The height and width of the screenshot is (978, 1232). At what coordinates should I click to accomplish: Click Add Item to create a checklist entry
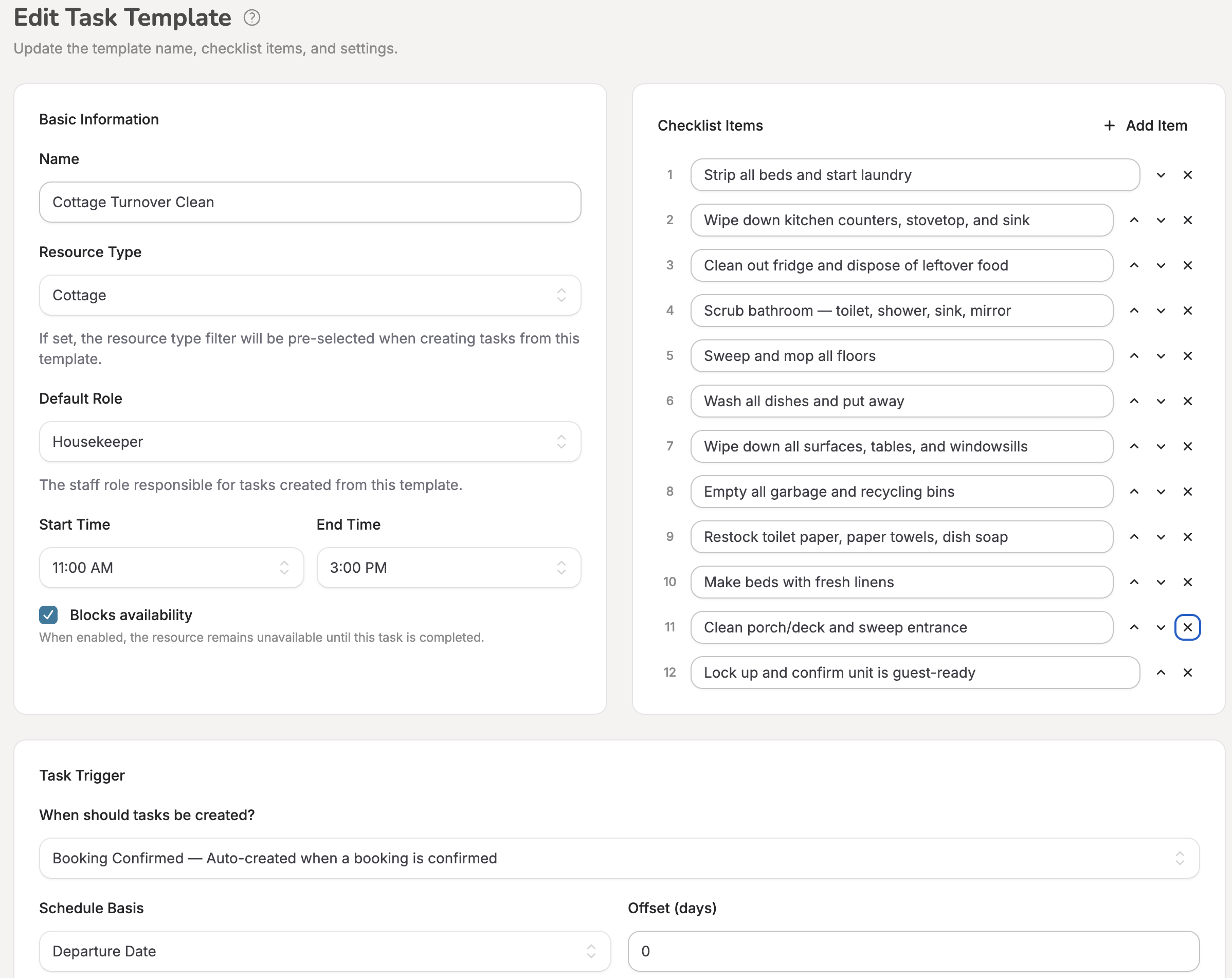pos(1144,124)
